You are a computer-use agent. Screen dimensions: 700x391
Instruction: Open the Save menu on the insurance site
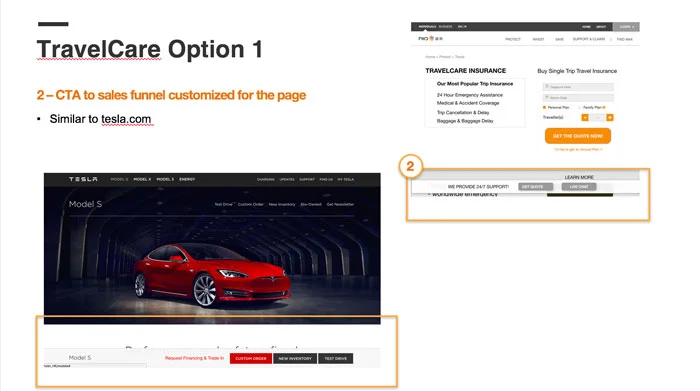tap(559, 39)
